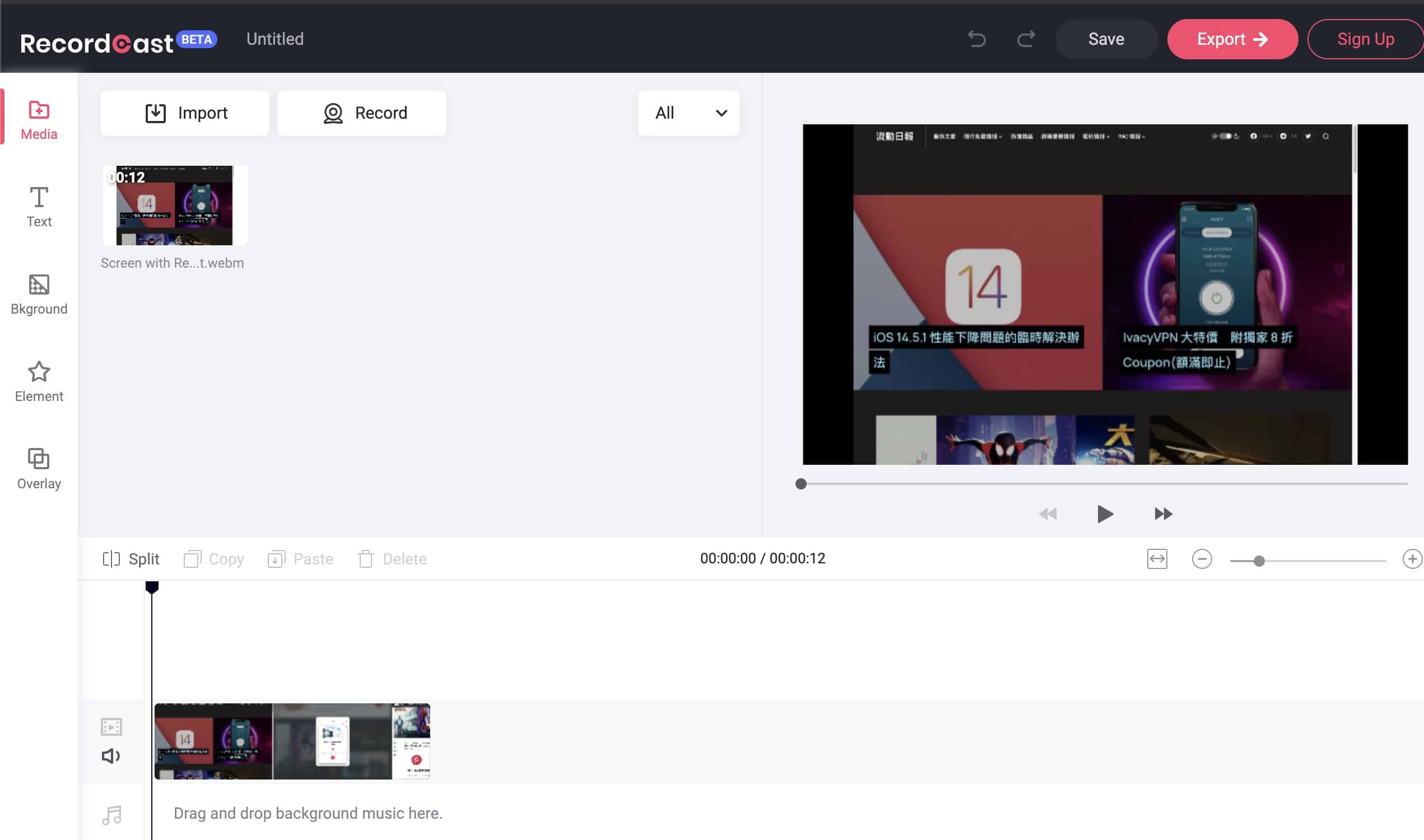Click the video track icon
This screenshot has width=1424, height=840.
pos(111,727)
